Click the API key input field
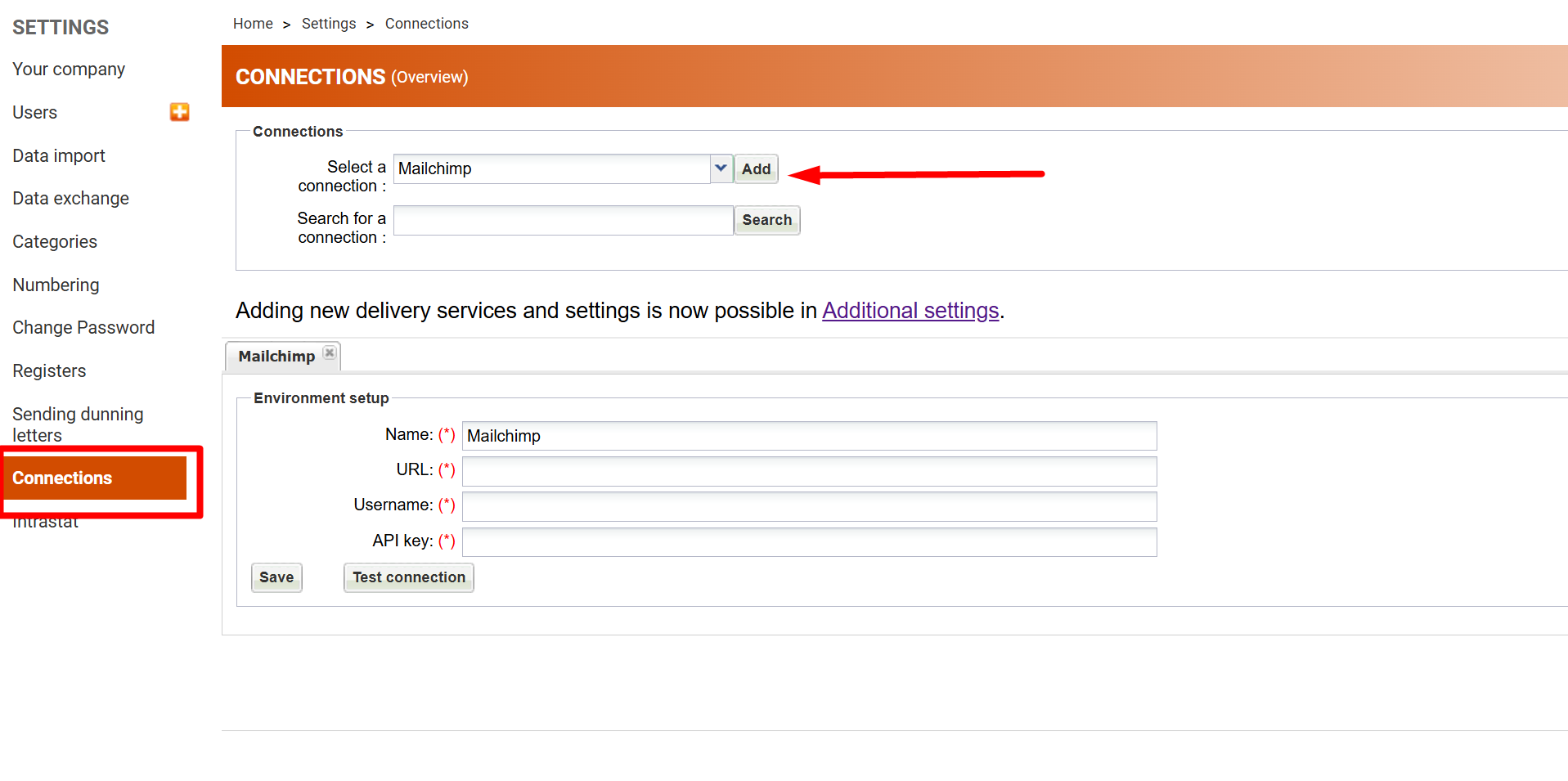Screen dimensions: 1568x781 pos(809,541)
